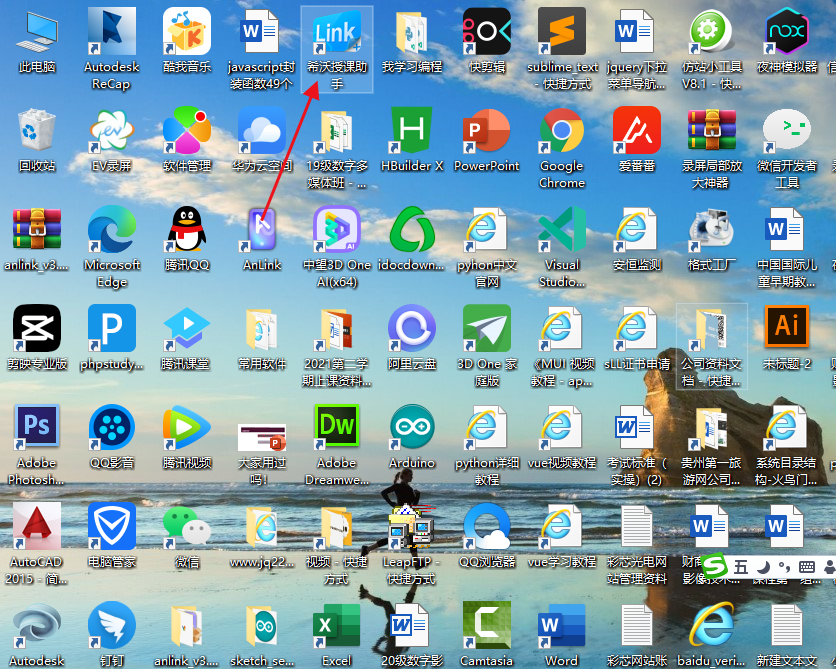Click the 电脑管家 shield icon
The width and height of the screenshot is (836, 669).
(x=111, y=526)
